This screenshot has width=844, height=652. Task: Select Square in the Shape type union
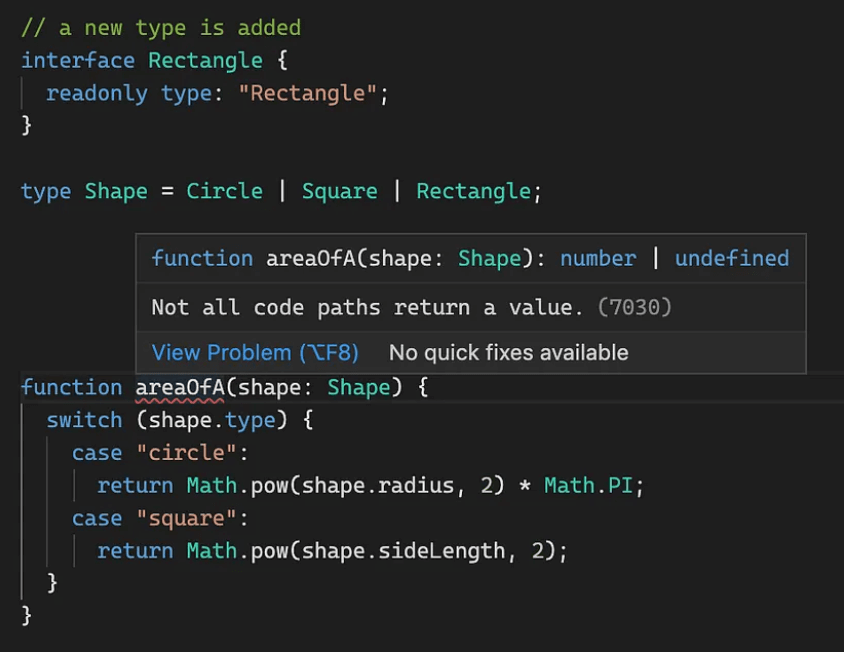(339, 191)
